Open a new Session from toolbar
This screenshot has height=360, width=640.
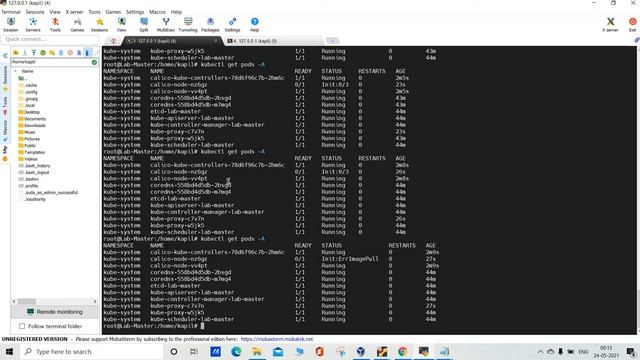[x=11, y=24]
